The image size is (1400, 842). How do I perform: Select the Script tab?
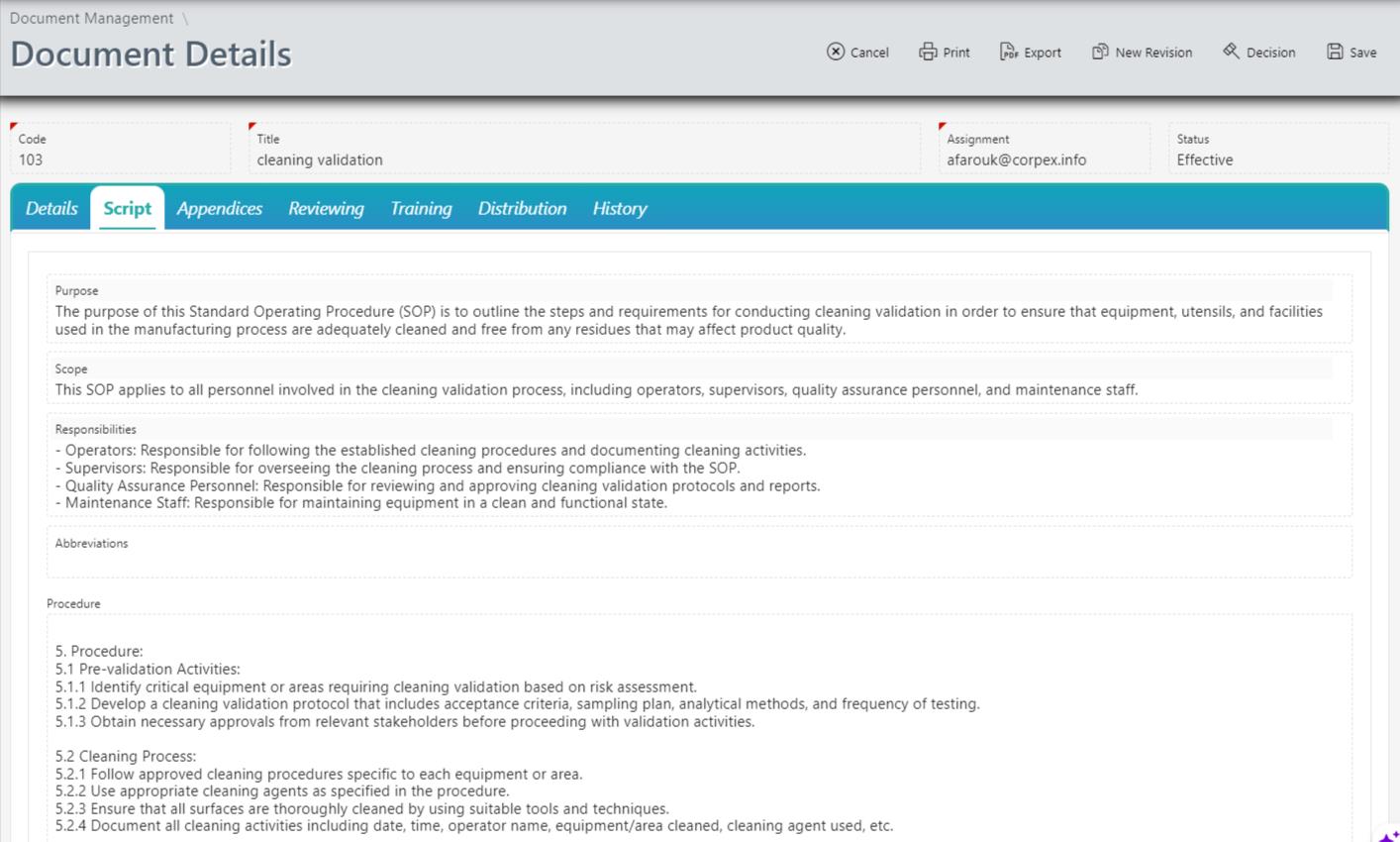[x=128, y=208]
